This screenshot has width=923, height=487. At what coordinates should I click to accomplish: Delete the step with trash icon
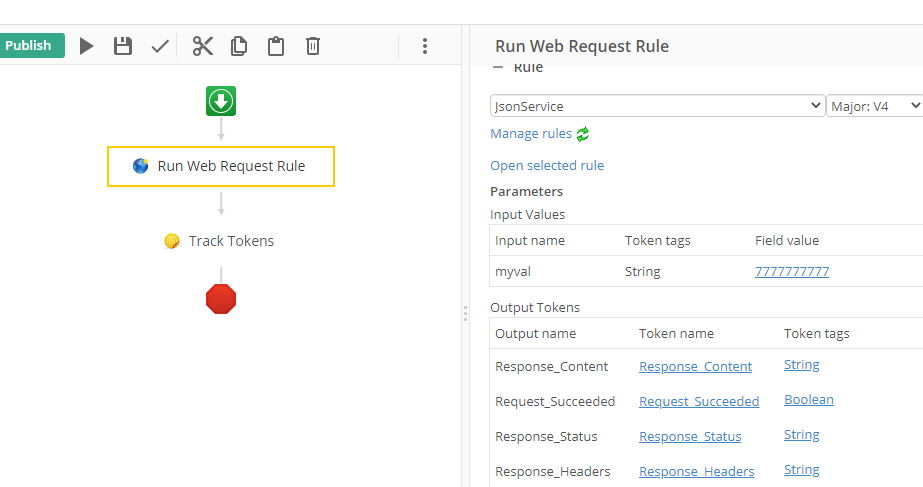[313, 46]
